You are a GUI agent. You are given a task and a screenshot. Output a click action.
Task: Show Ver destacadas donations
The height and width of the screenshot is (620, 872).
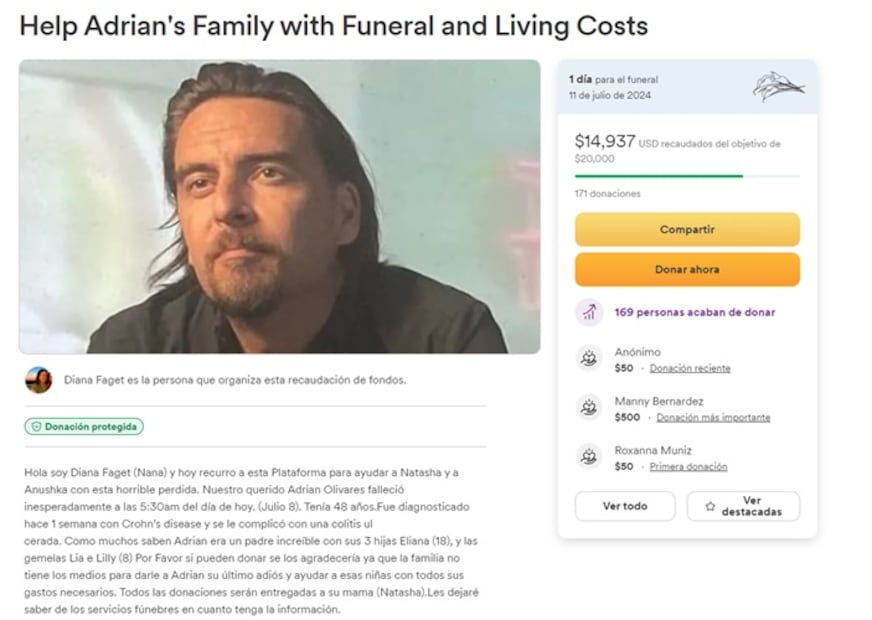(x=743, y=506)
